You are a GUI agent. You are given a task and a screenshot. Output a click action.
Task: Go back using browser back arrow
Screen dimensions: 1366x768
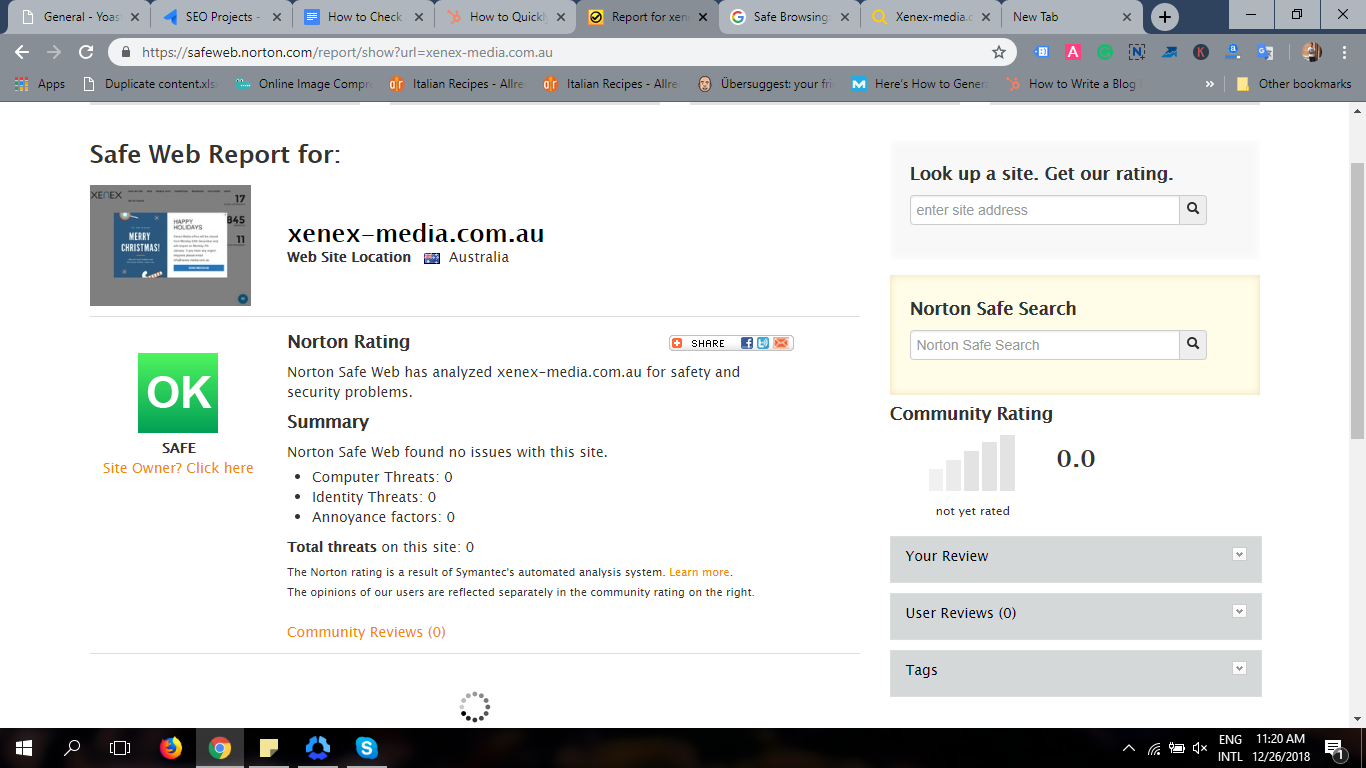coord(22,52)
